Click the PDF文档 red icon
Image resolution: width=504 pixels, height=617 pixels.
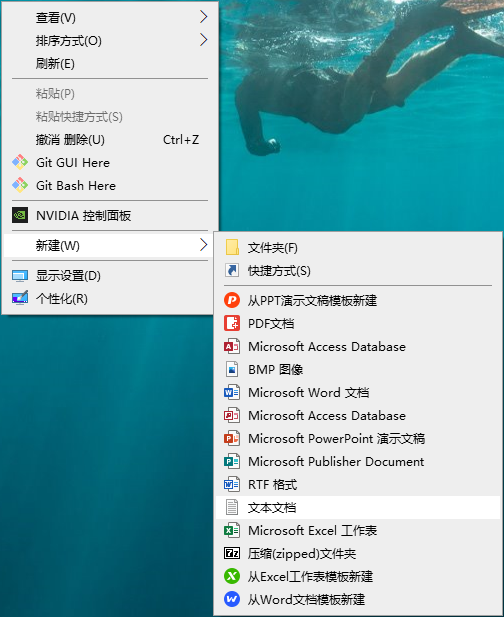tap(232, 323)
